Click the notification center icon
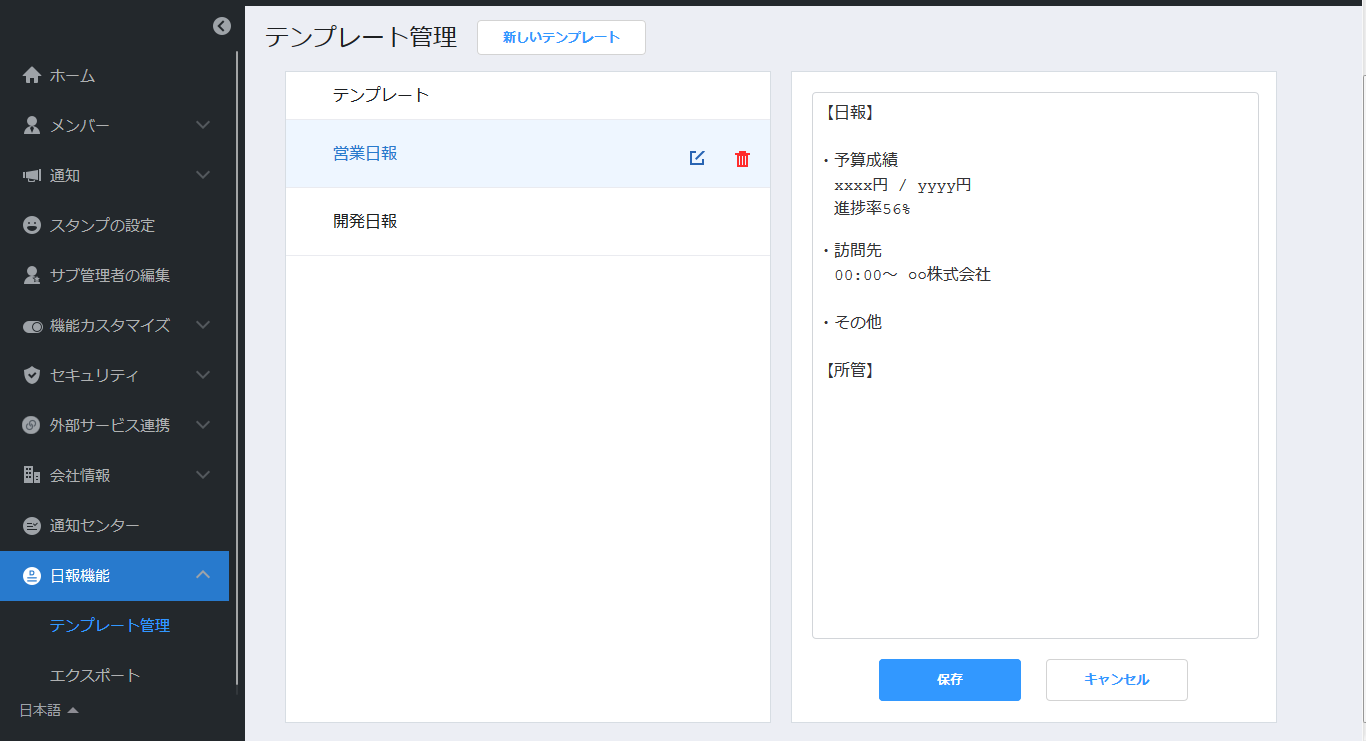 (x=32, y=525)
